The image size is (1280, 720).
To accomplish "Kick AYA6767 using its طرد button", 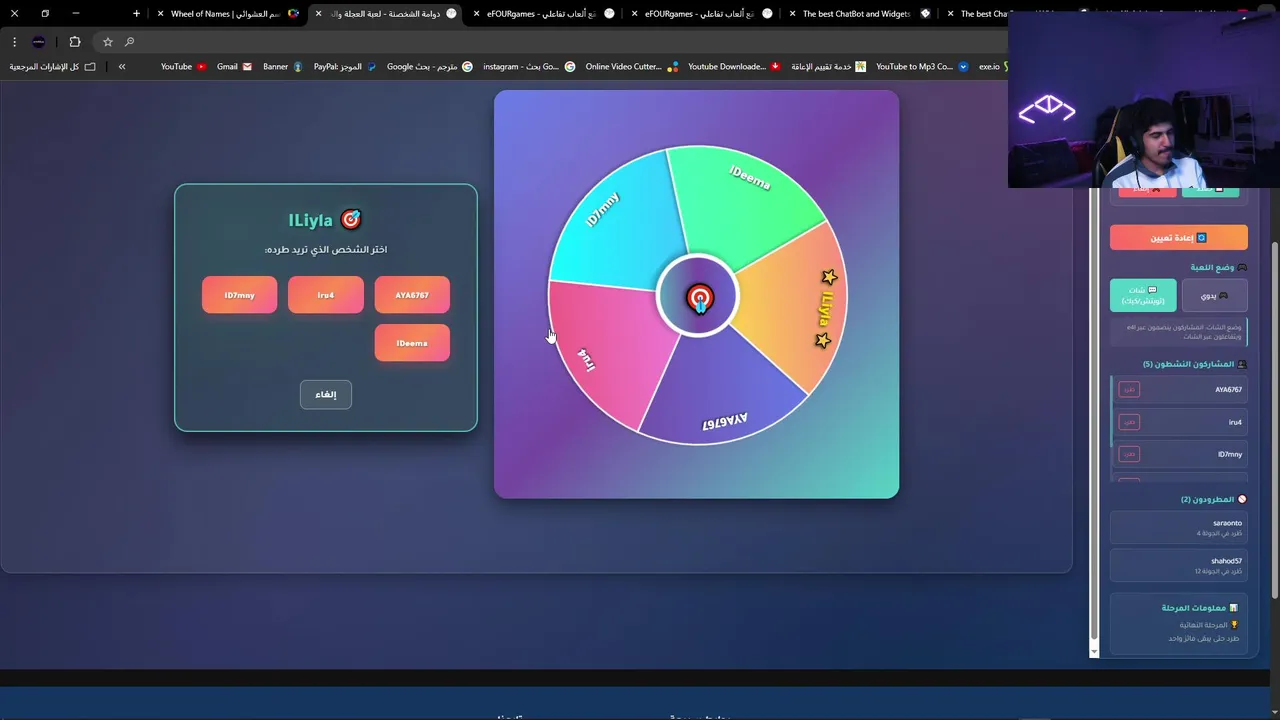I will [x=1129, y=389].
